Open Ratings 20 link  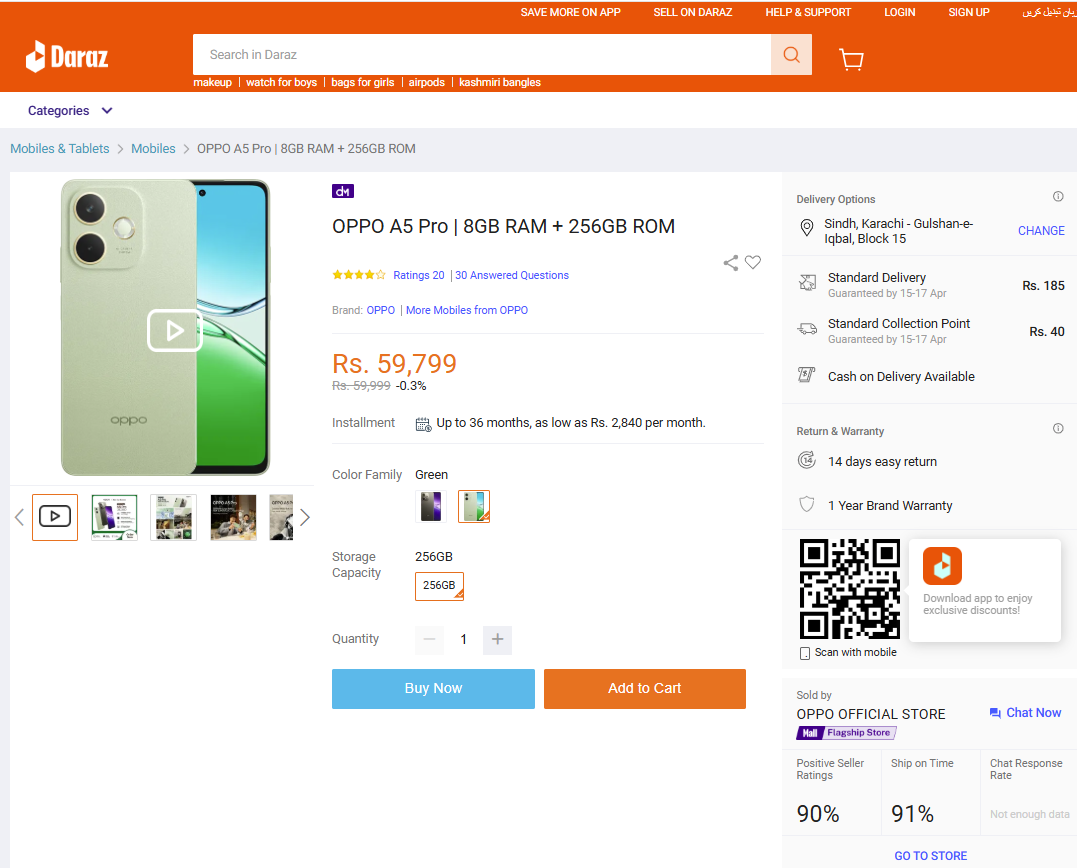point(418,275)
